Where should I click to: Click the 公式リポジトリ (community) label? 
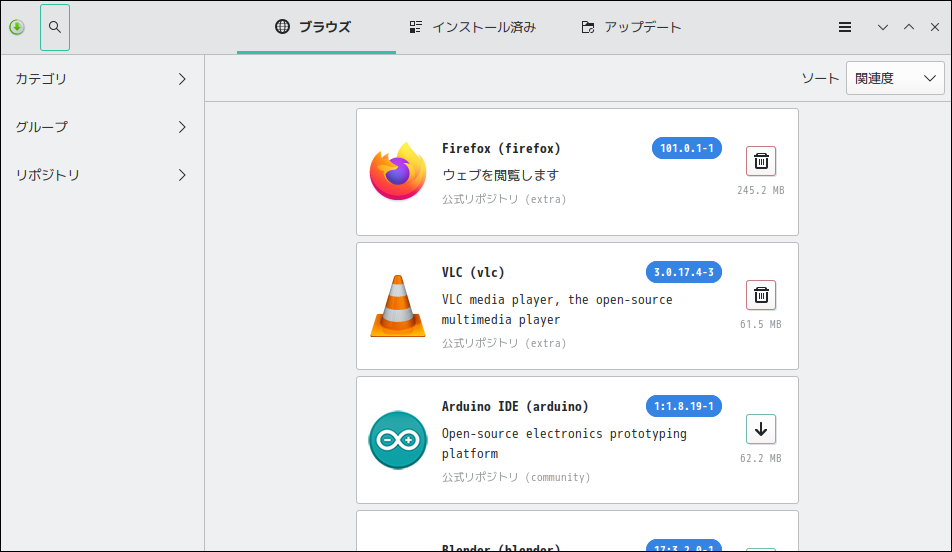pyautogui.click(x=515, y=477)
